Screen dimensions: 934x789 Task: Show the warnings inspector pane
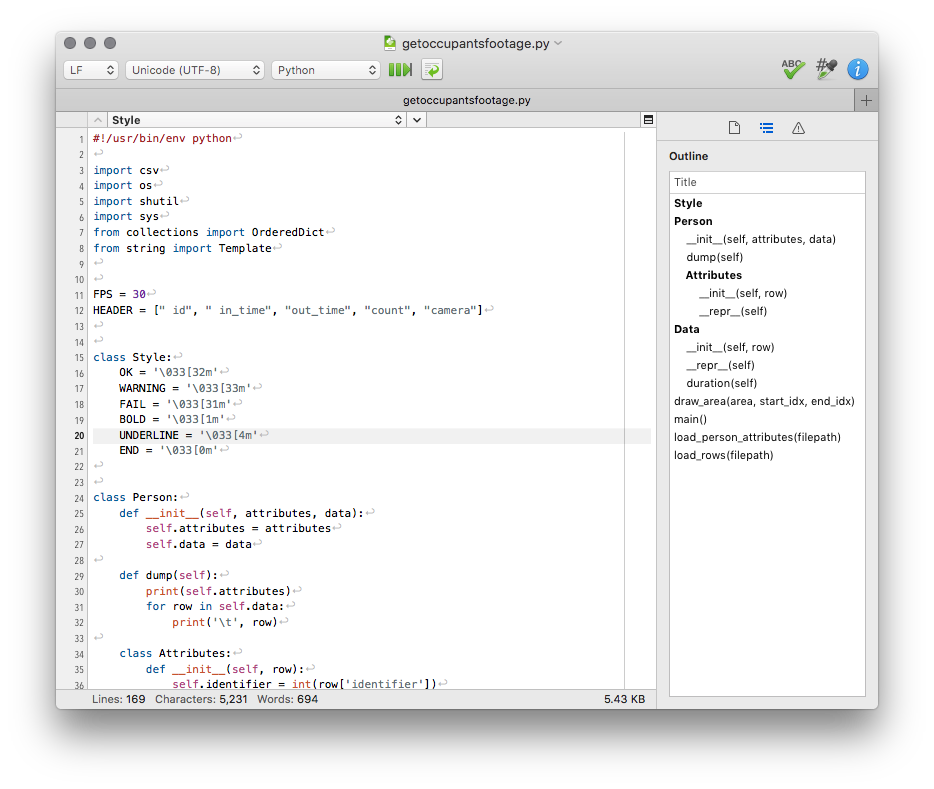point(798,128)
